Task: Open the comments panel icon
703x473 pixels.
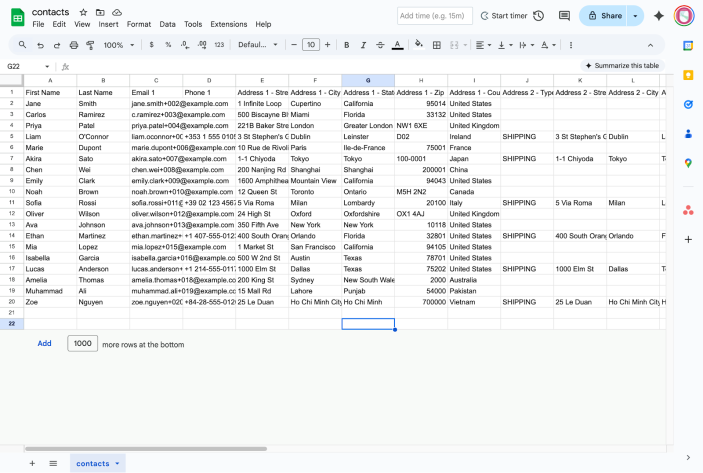Action: point(564,16)
